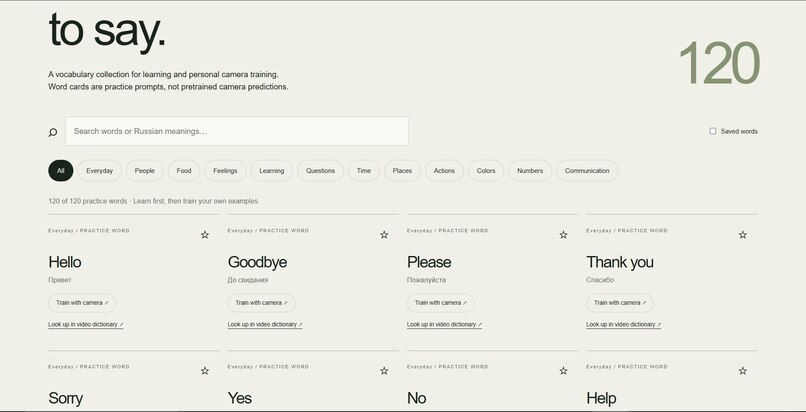Click the Russian translation До свидания
This screenshot has height=412, width=806.
248,280
